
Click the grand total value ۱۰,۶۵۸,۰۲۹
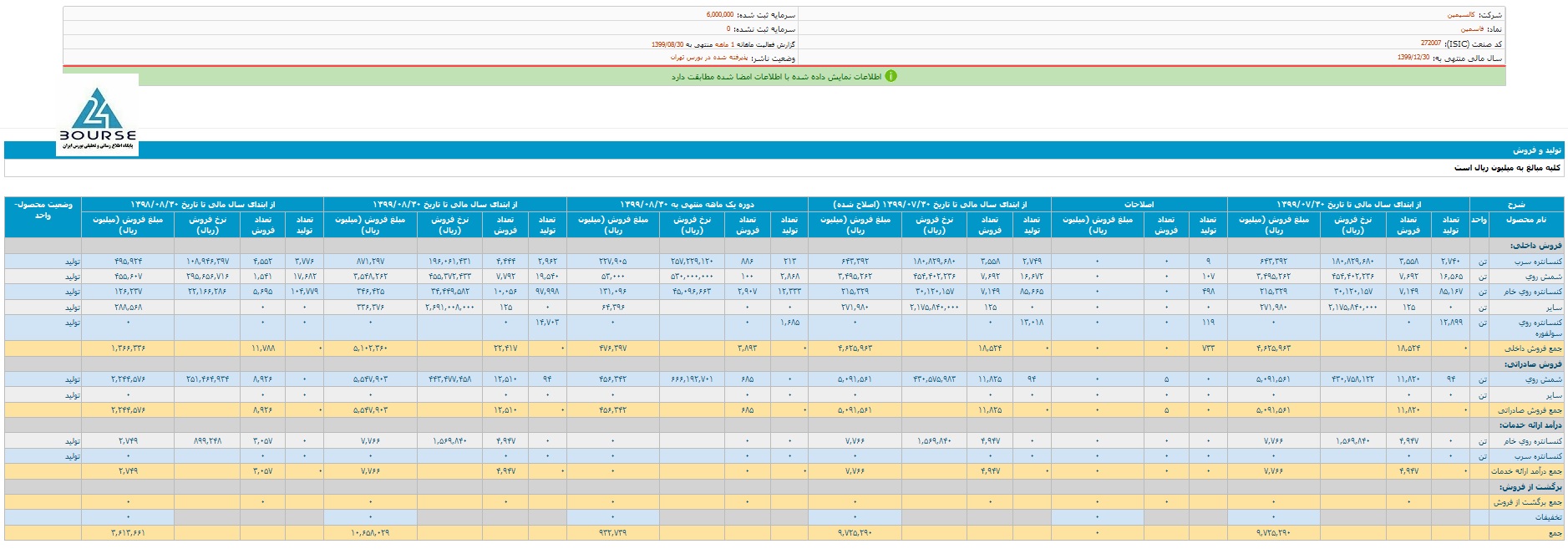click(x=370, y=532)
